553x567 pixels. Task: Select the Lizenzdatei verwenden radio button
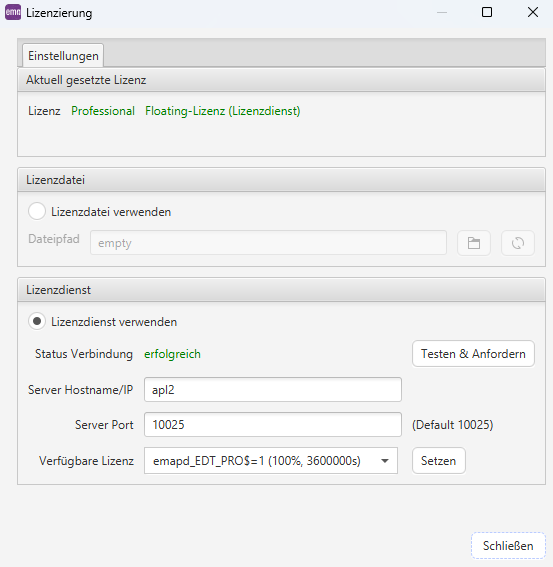click(x=37, y=211)
